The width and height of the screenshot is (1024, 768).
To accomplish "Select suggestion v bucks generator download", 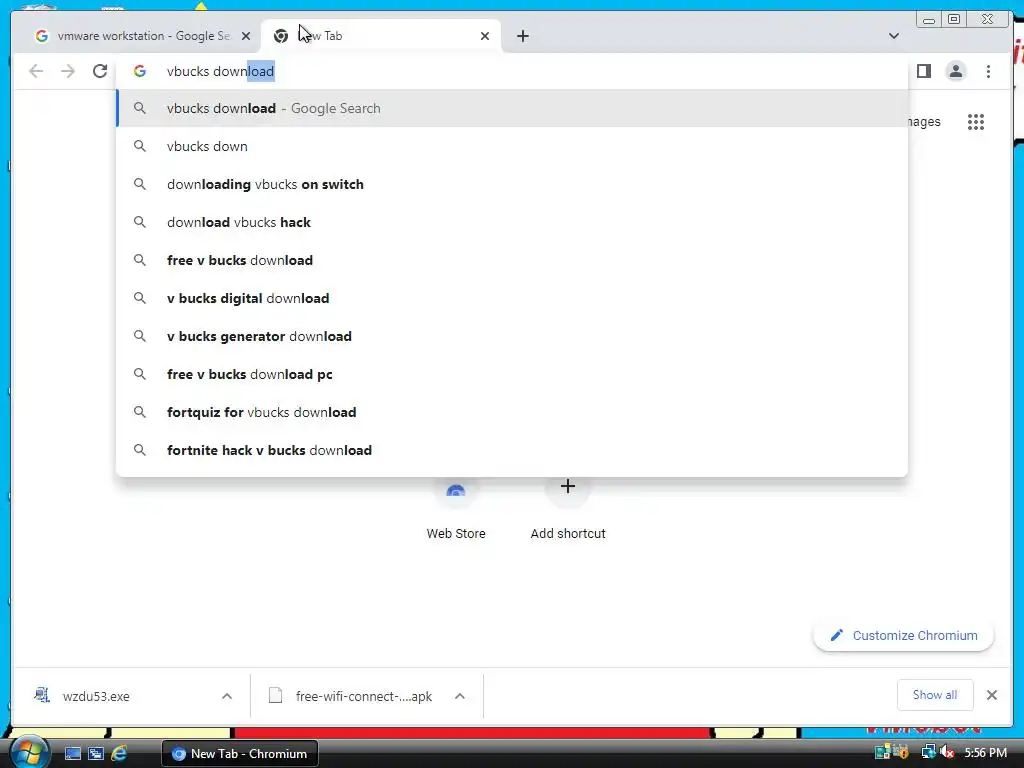I will tap(512, 336).
